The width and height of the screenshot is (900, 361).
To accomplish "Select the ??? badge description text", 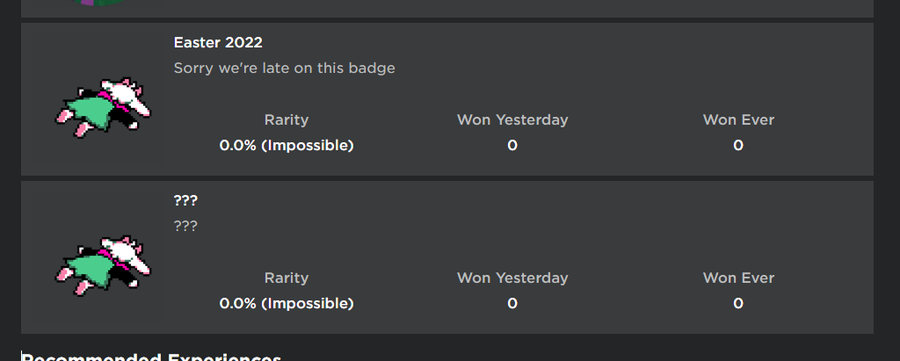I will (185, 226).
